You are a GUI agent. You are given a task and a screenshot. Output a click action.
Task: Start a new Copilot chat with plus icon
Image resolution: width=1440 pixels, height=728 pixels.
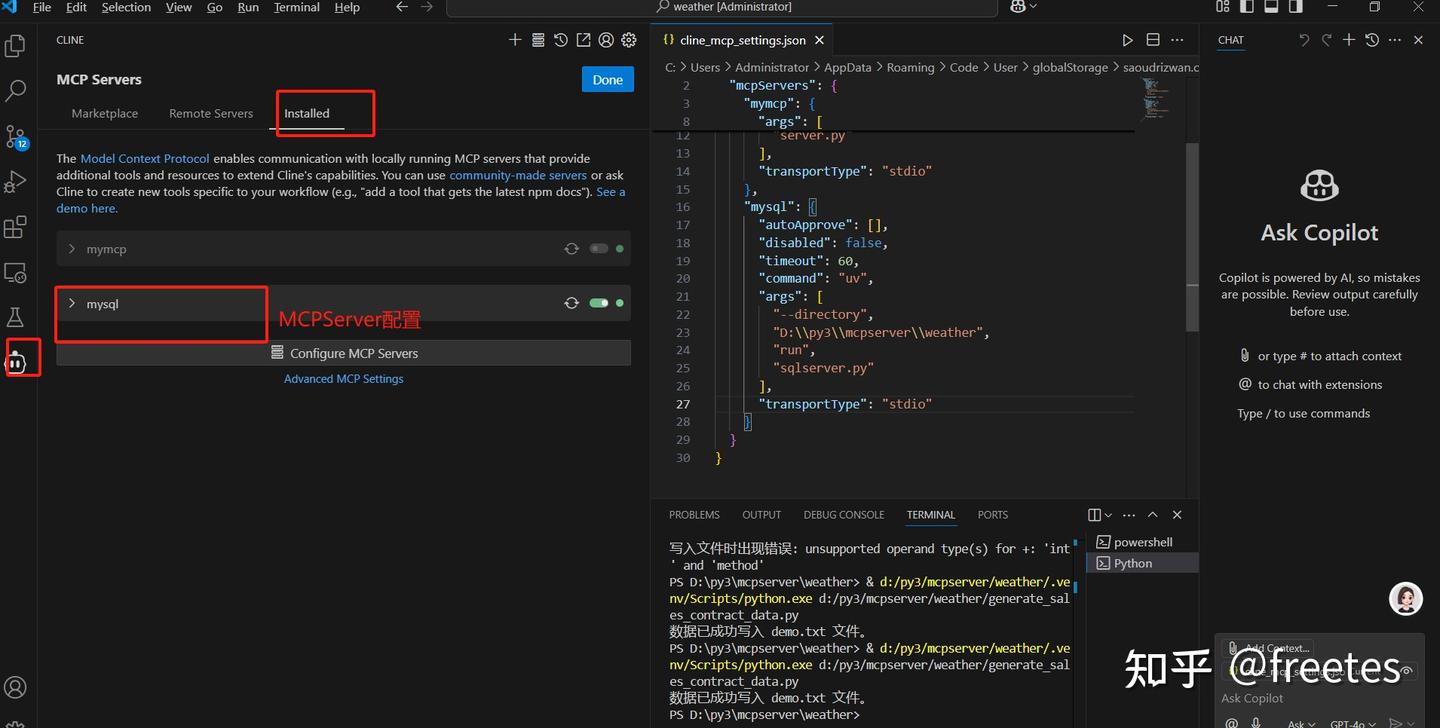pyautogui.click(x=1349, y=40)
